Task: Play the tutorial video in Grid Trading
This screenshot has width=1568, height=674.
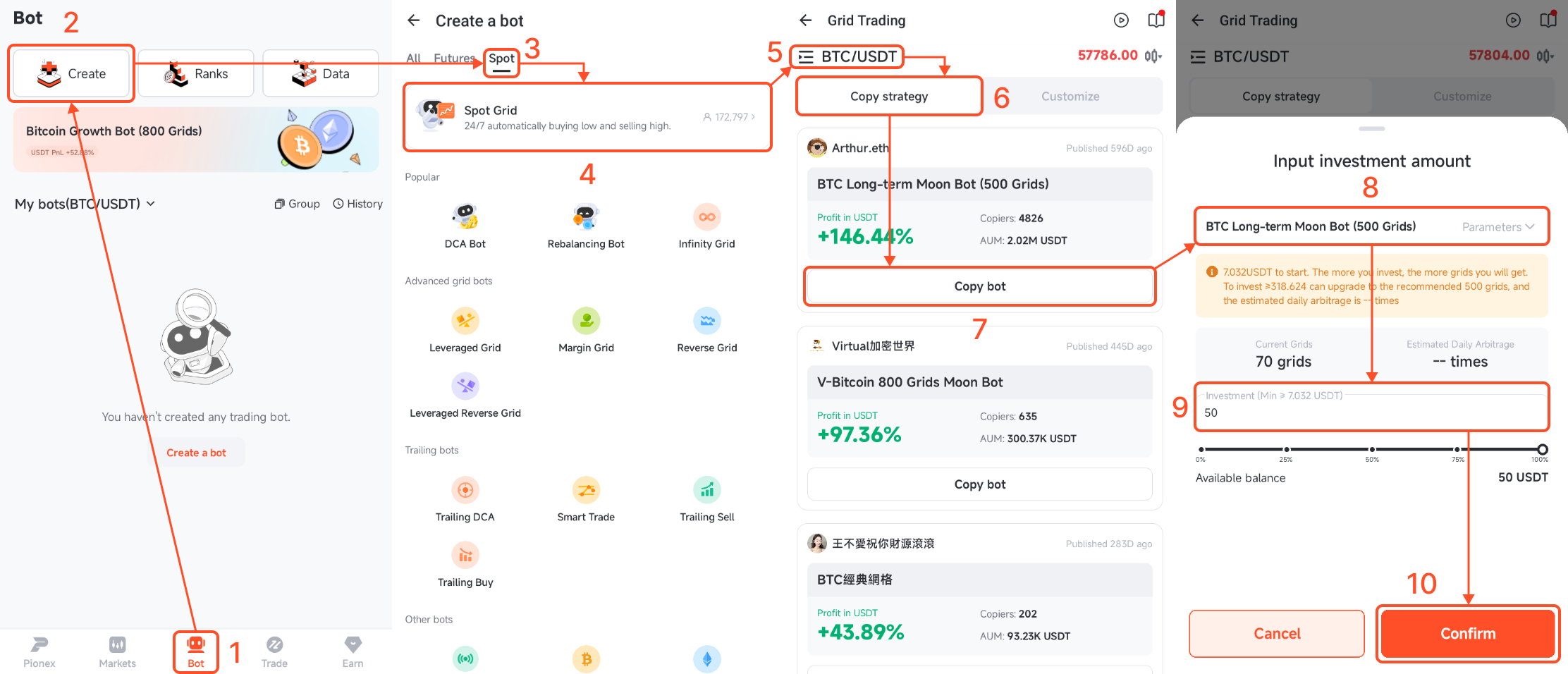Action: [x=1121, y=20]
